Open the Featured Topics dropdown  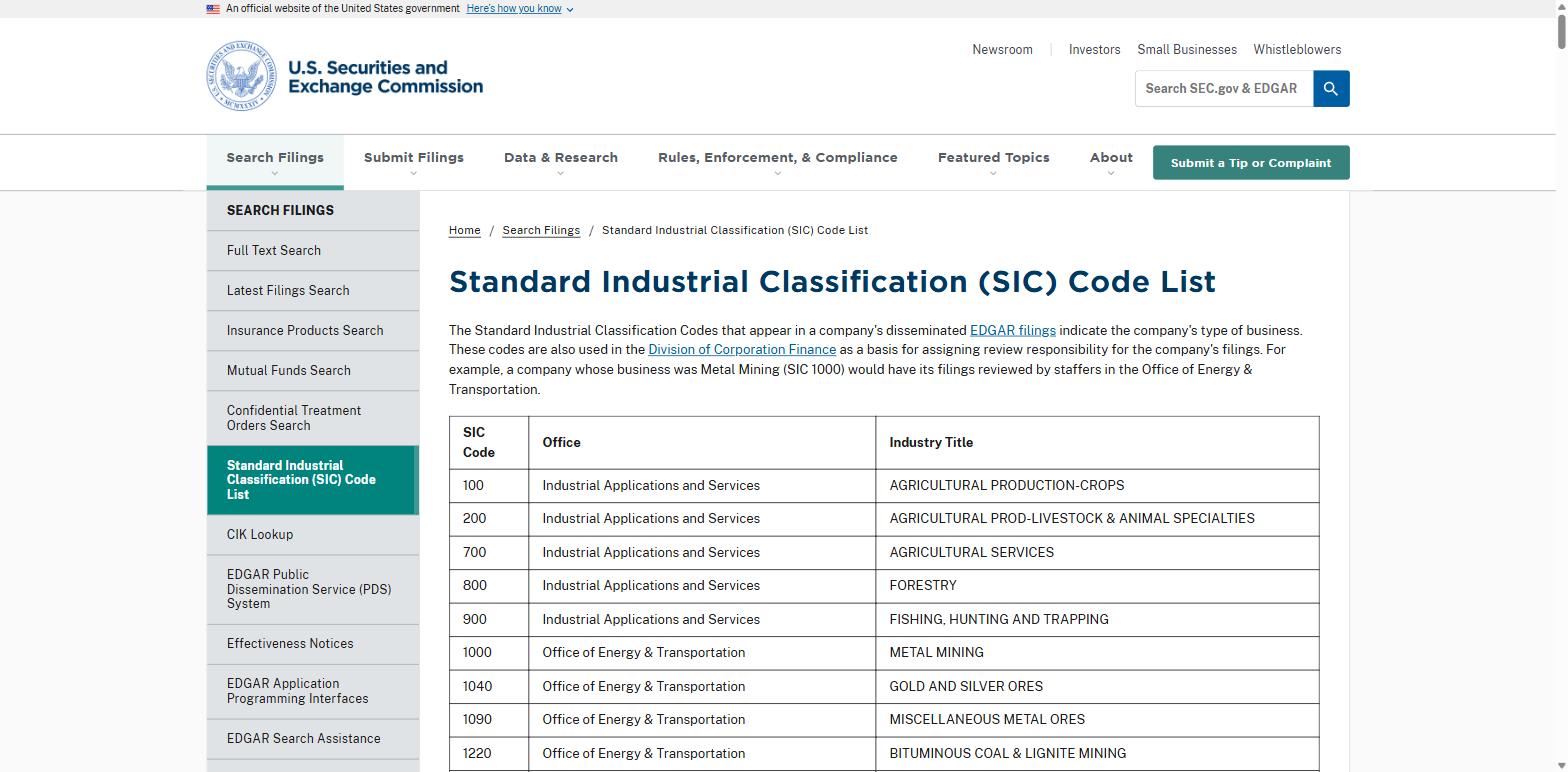pos(994,162)
